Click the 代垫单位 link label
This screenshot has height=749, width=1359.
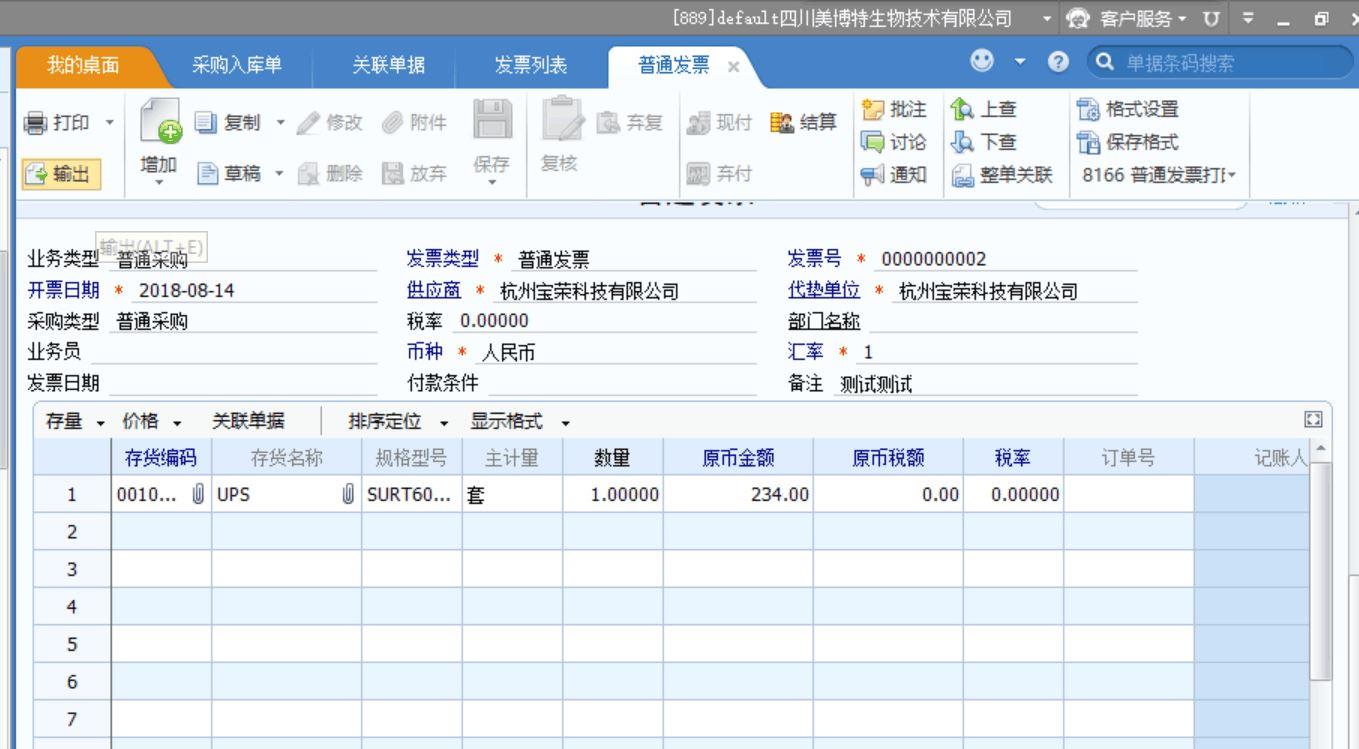[x=824, y=290]
